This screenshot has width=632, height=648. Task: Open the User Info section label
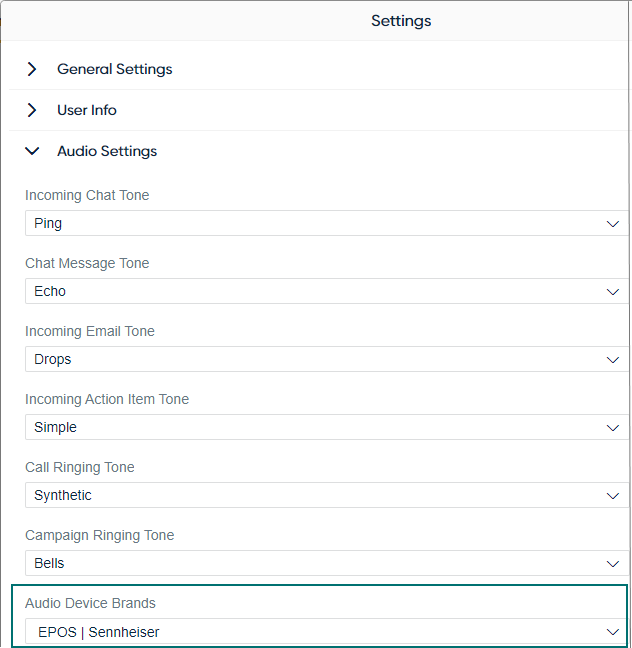[x=87, y=110]
